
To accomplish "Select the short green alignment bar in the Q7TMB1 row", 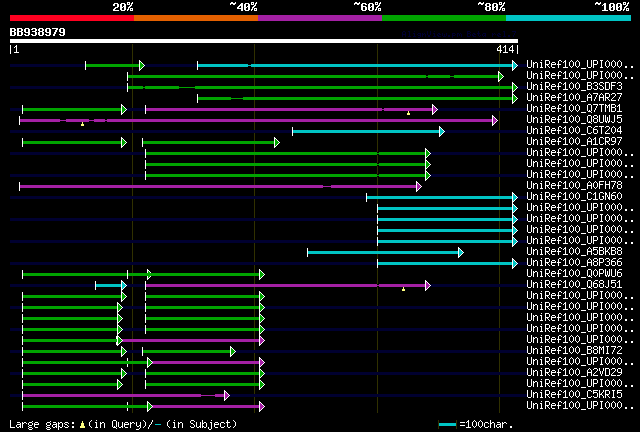I will click(x=74, y=109).
